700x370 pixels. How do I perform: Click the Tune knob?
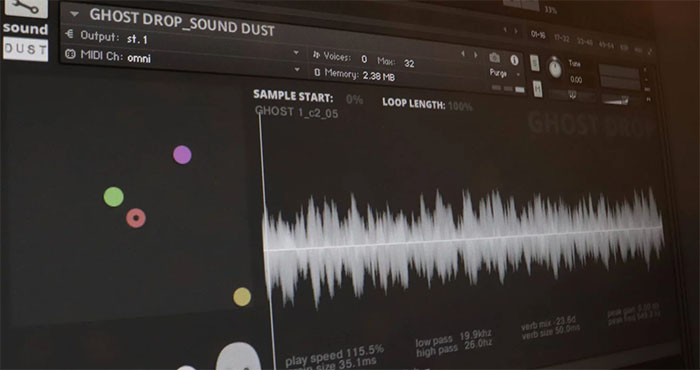point(555,68)
